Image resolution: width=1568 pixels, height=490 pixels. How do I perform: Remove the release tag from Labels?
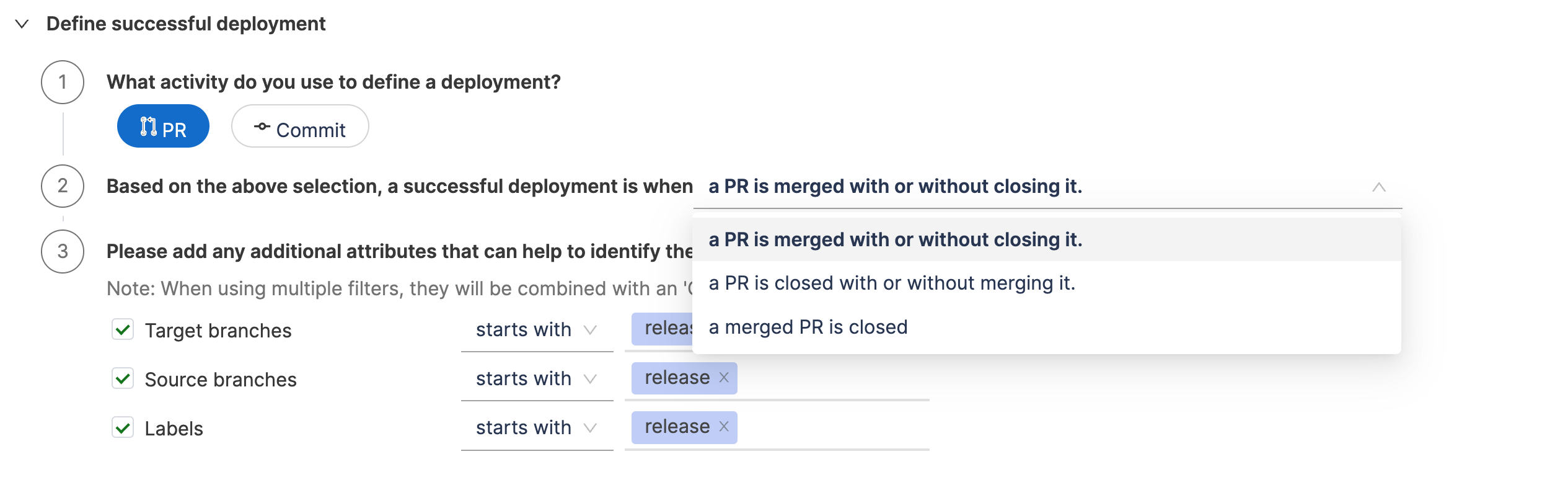(x=724, y=427)
